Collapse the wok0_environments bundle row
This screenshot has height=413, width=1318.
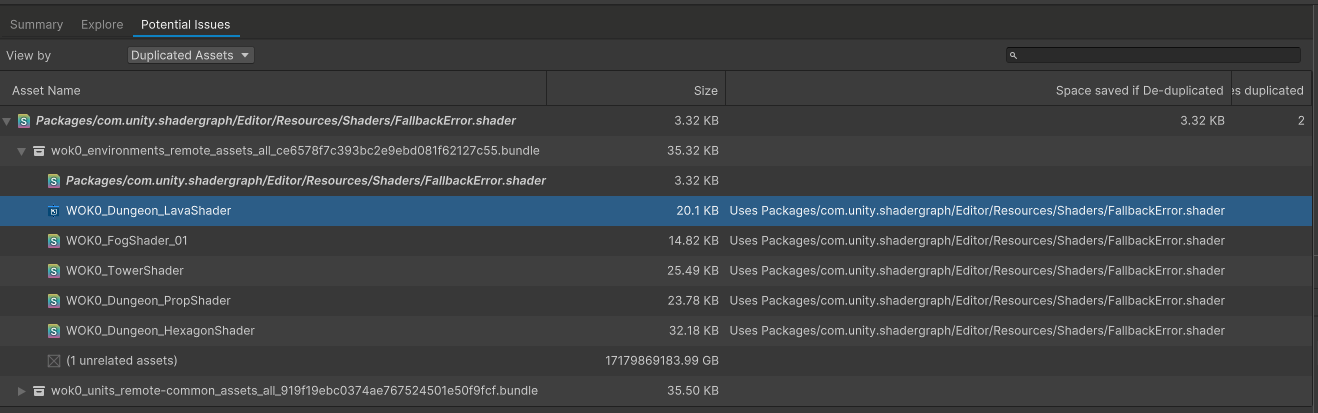pos(22,151)
